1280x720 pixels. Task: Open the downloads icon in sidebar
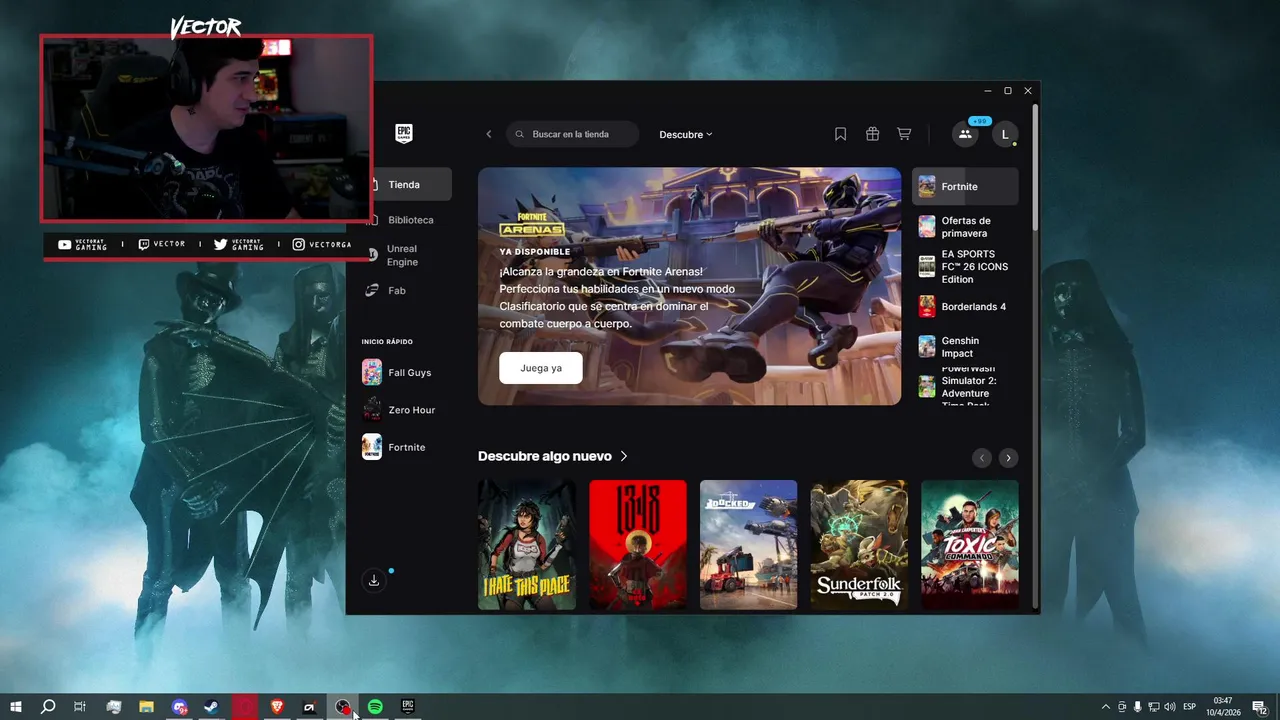coord(374,580)
